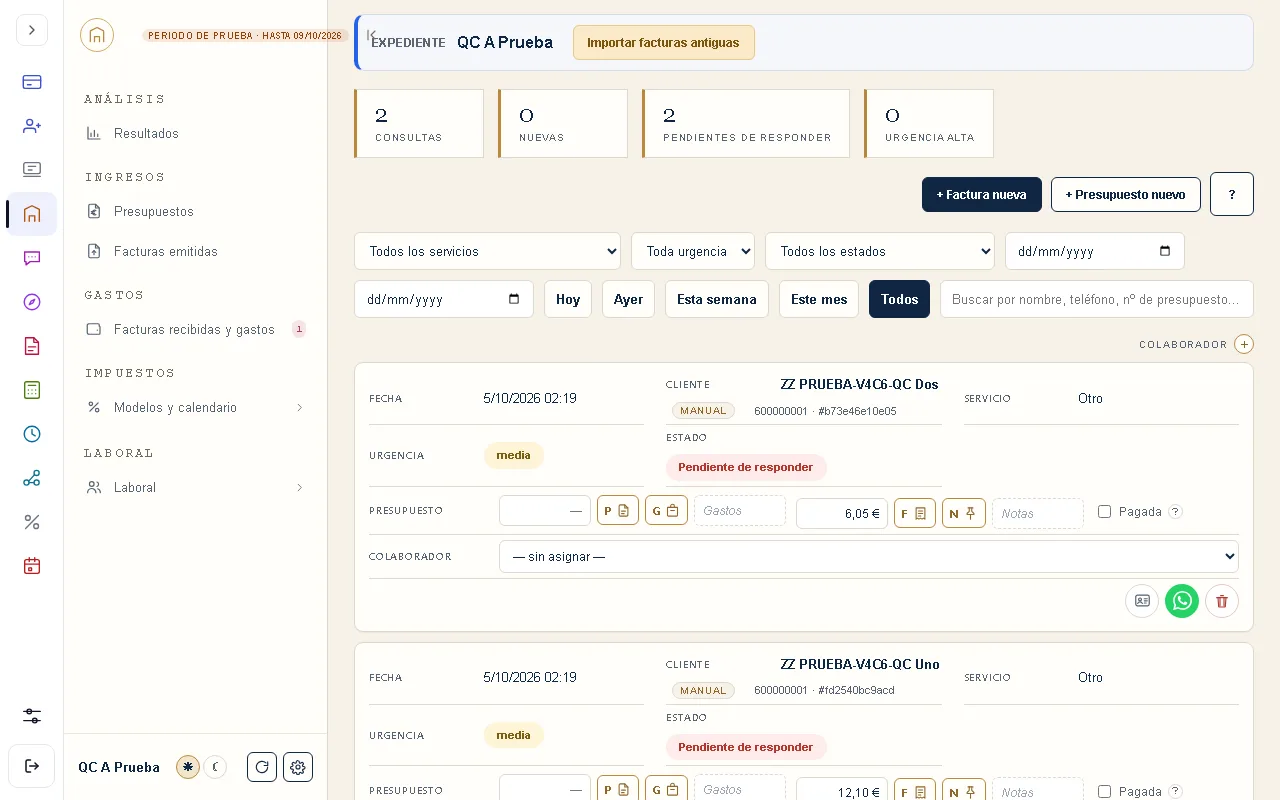Open the credit card icon in the left rail
The width and height of the screenshot is (1280, 800).
pos(32,82)
